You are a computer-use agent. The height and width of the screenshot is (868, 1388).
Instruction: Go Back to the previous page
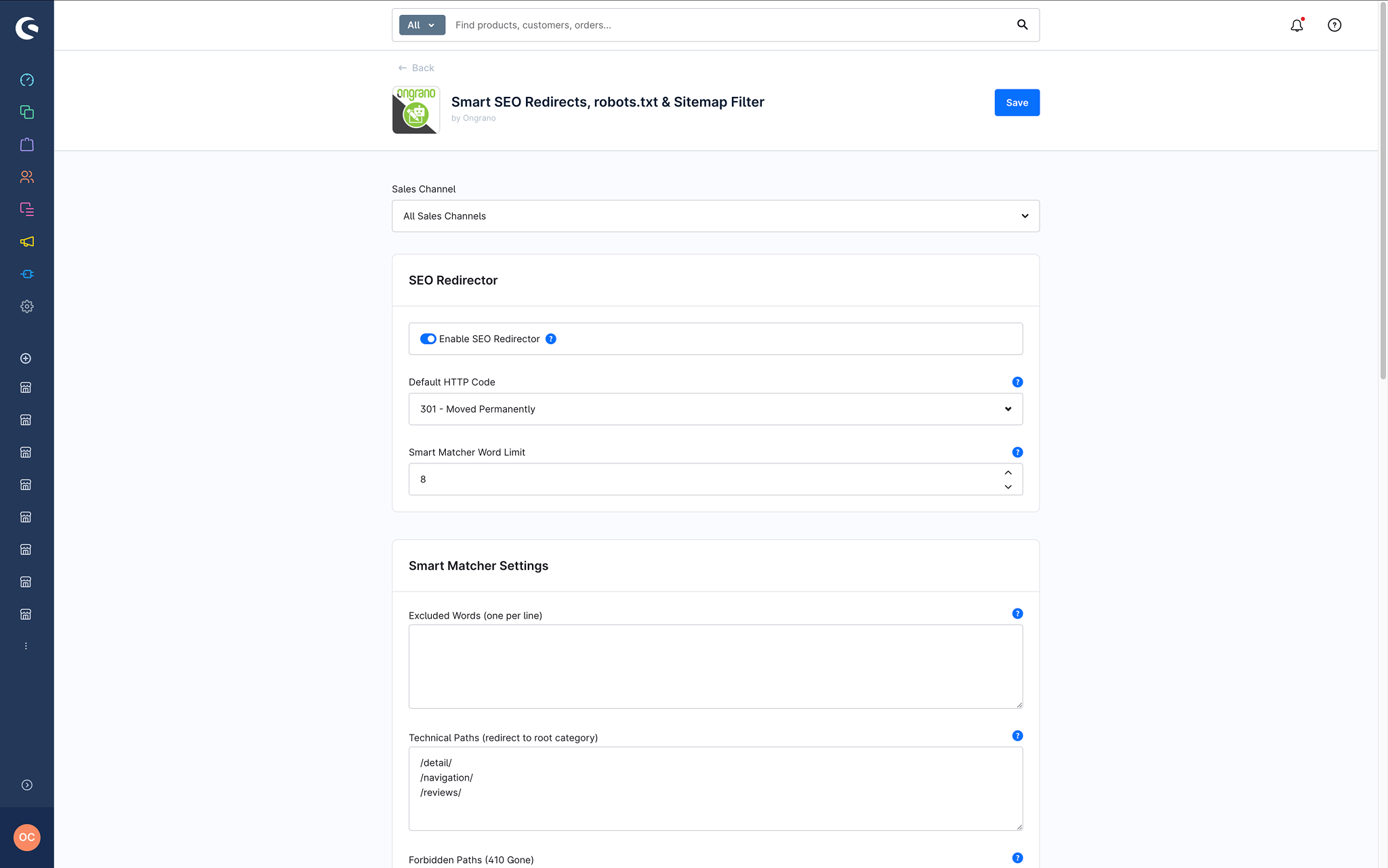tap(416, 68)
